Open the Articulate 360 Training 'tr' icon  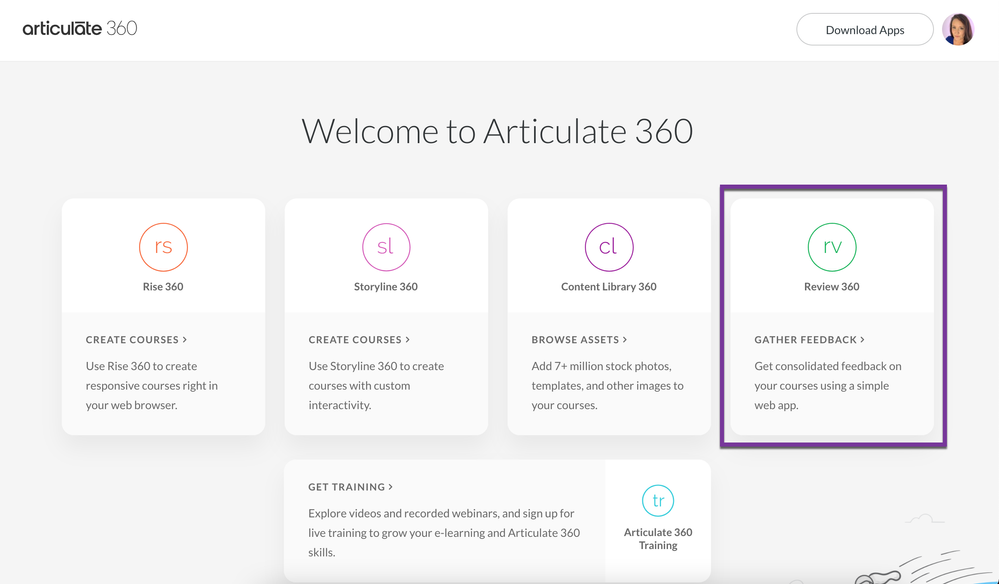pos(658,501)
